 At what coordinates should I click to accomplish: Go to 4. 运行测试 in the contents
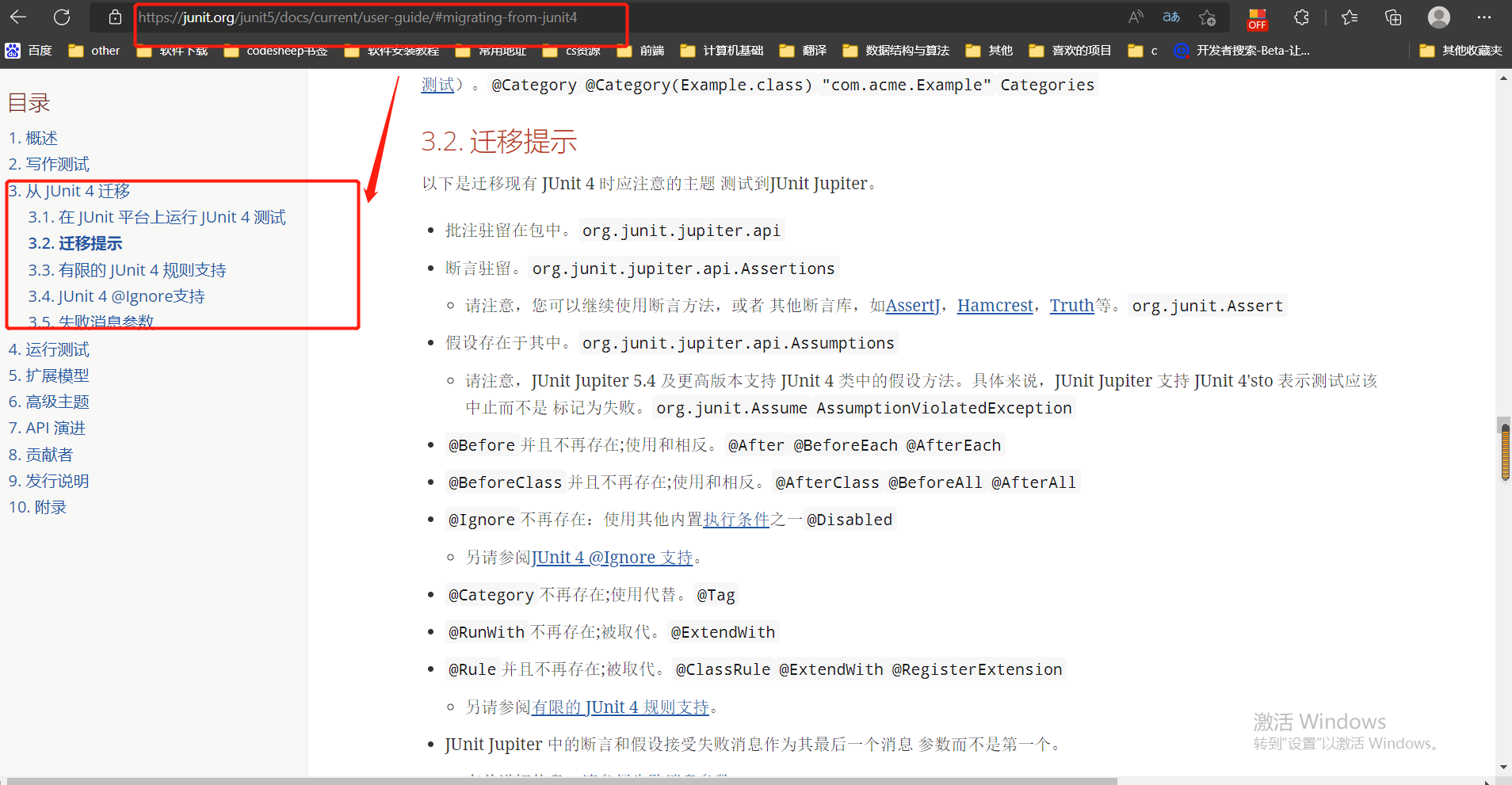tap(49, 349)
